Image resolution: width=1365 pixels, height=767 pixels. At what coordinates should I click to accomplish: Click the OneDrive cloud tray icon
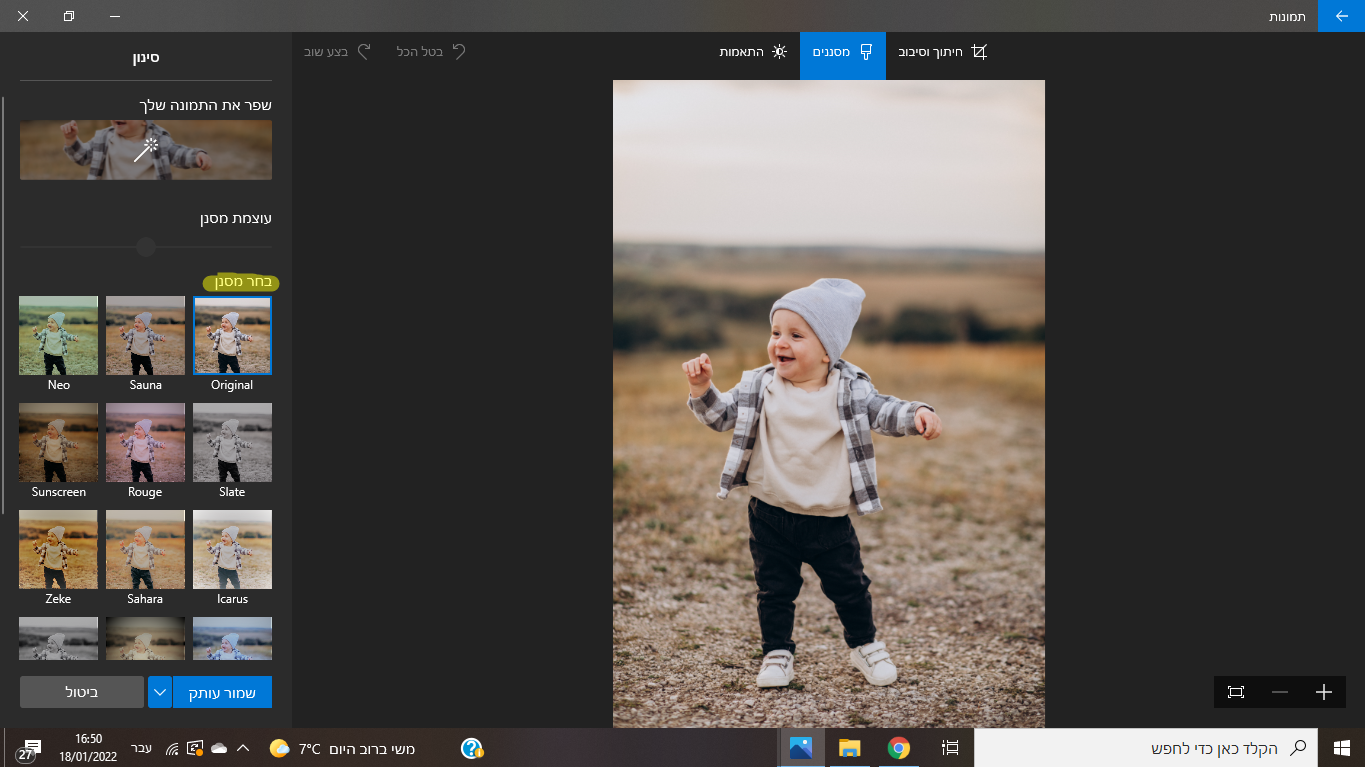219,748
